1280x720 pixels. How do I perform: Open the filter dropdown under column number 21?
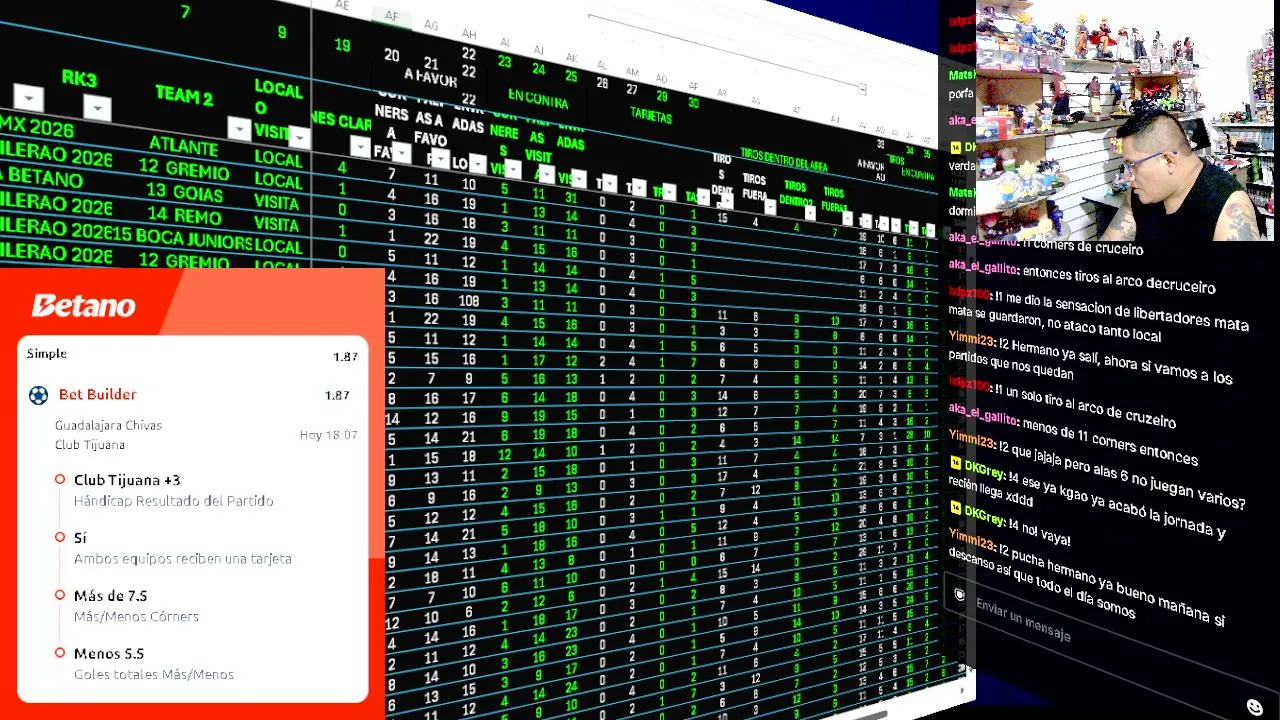pos(441,158)
